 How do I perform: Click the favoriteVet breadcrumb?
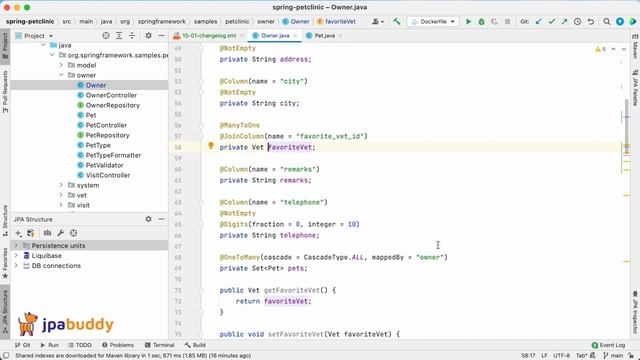point(337,21)
